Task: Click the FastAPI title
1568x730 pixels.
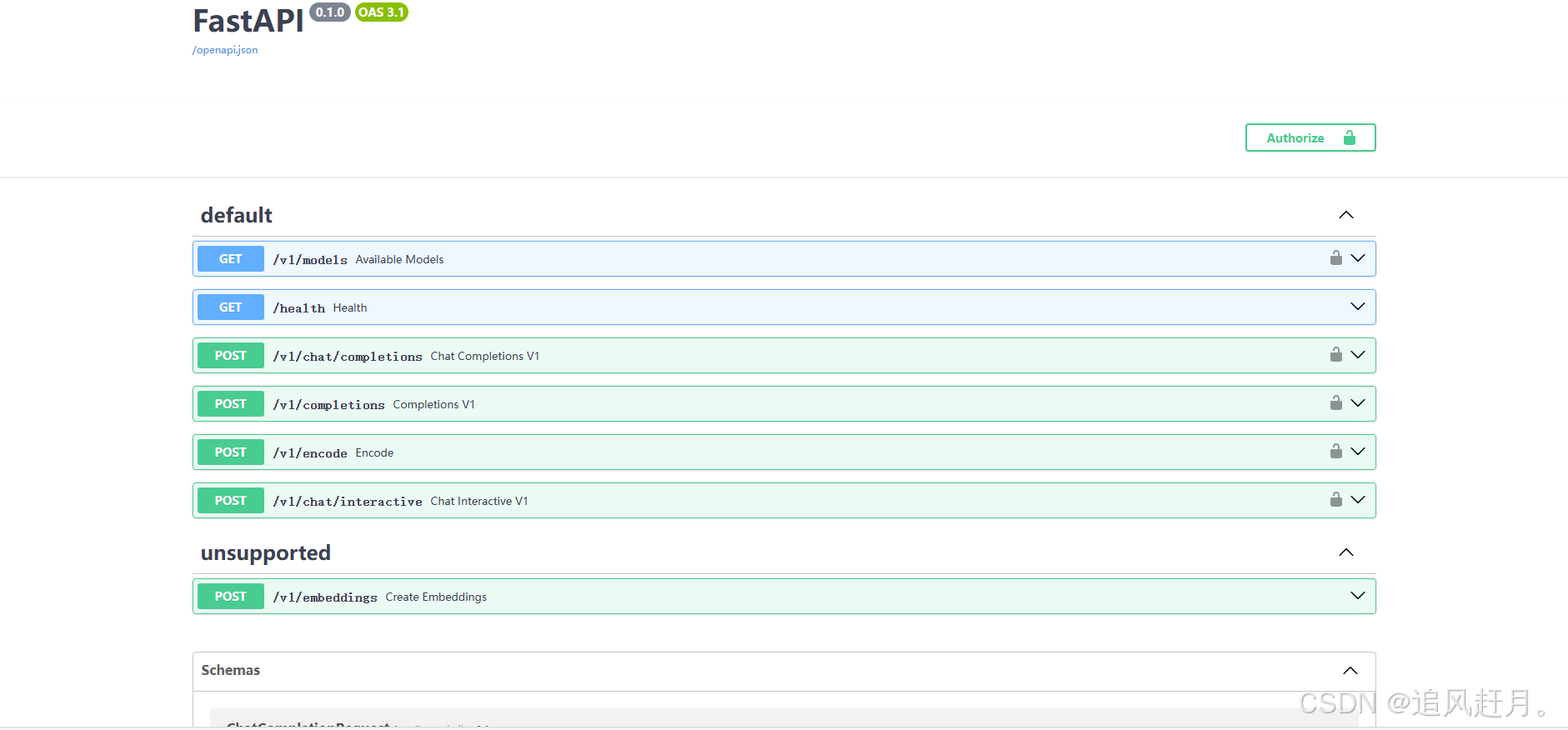Action: pyautogui.click(x=248, y=21)
